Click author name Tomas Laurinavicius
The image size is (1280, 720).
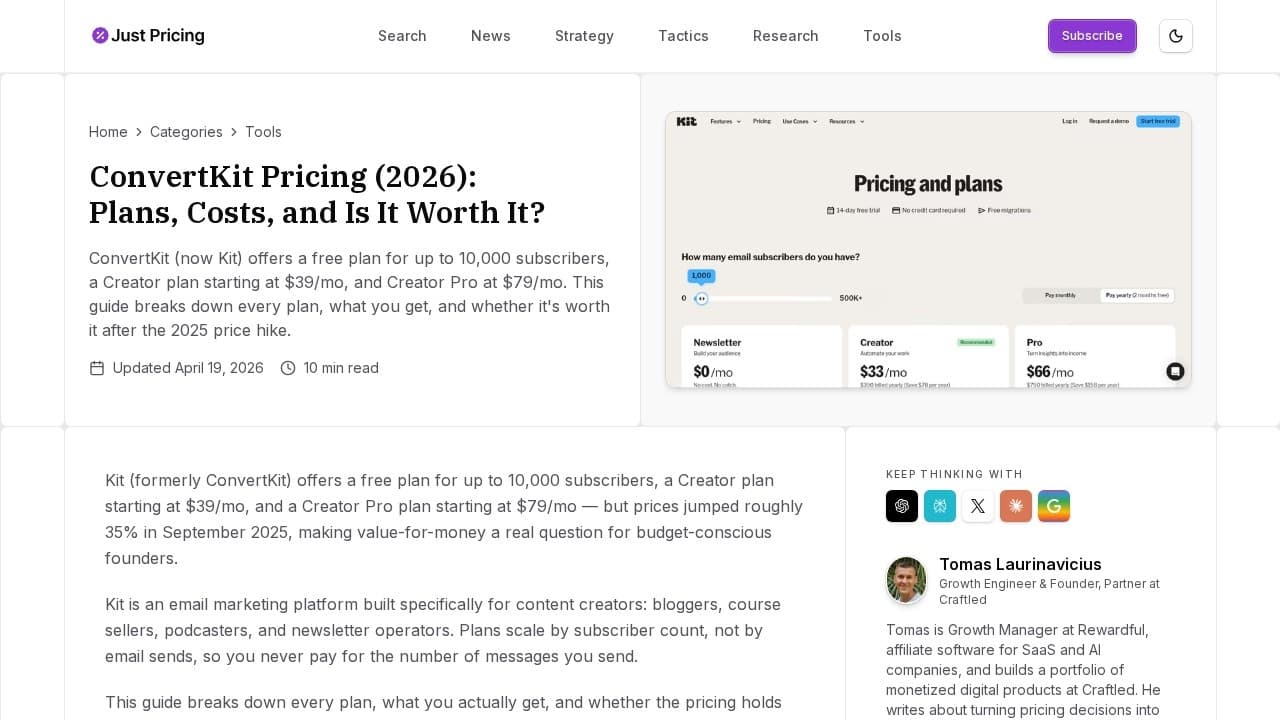pos(1020,564)
